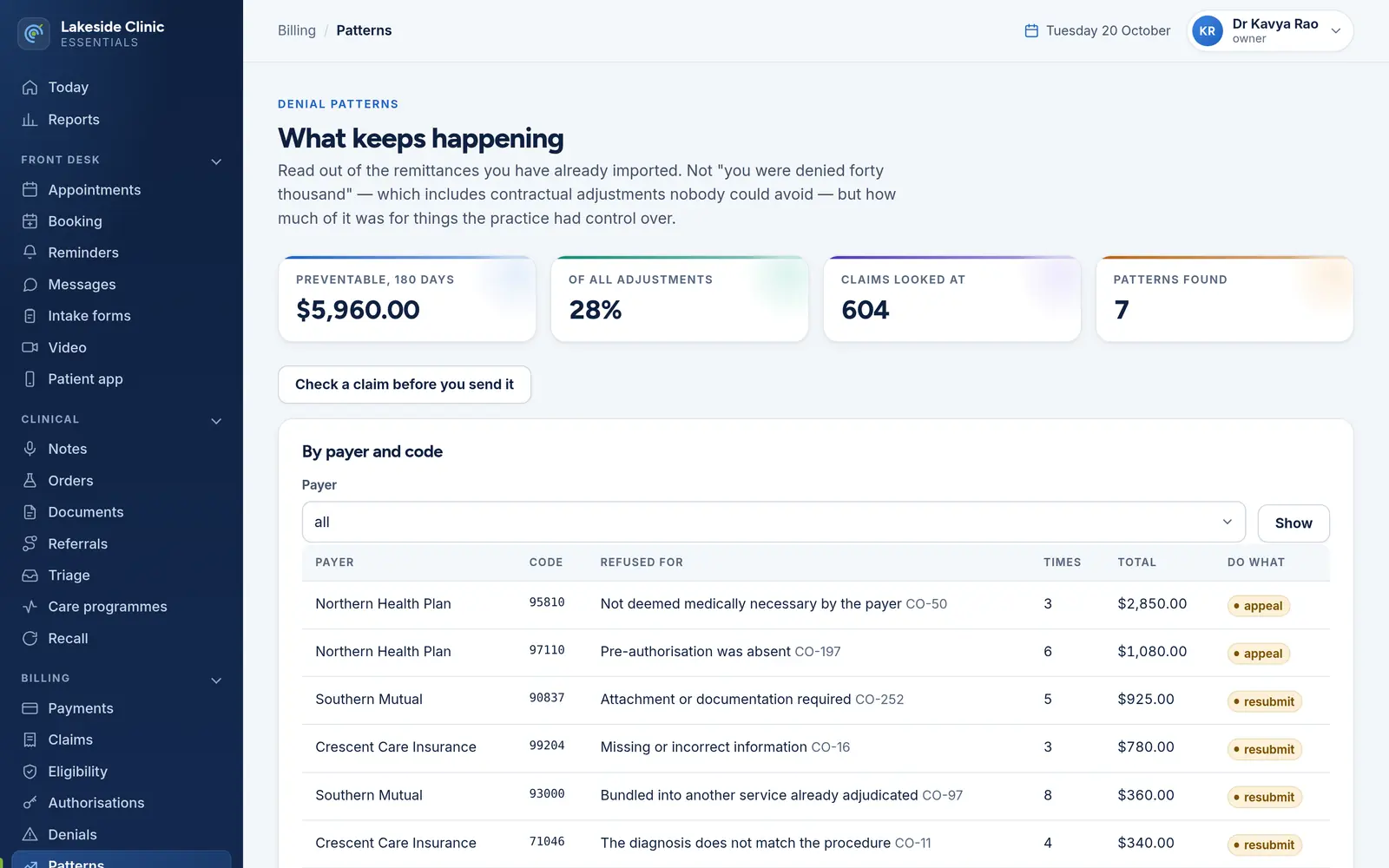The image size is (1389, 868).
Task: Click the Appointments calendar icon
Action: [x=30, y=190]
